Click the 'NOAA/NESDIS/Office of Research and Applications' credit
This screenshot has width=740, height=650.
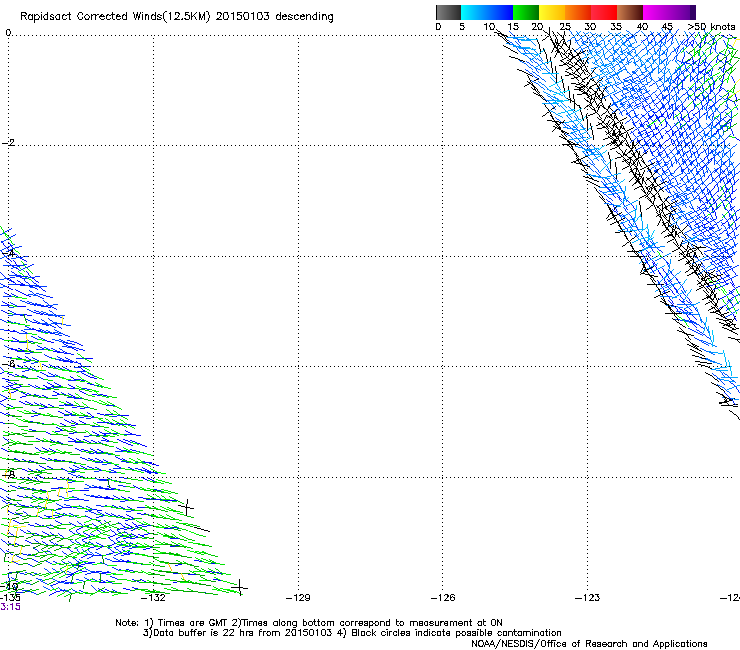(589, 643)
